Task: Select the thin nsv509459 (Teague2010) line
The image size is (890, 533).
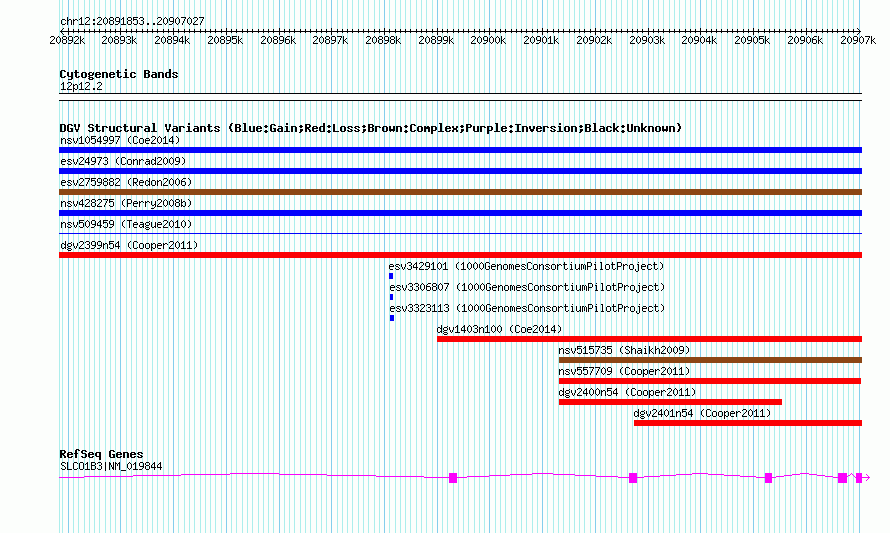Action: coord(460,233)
